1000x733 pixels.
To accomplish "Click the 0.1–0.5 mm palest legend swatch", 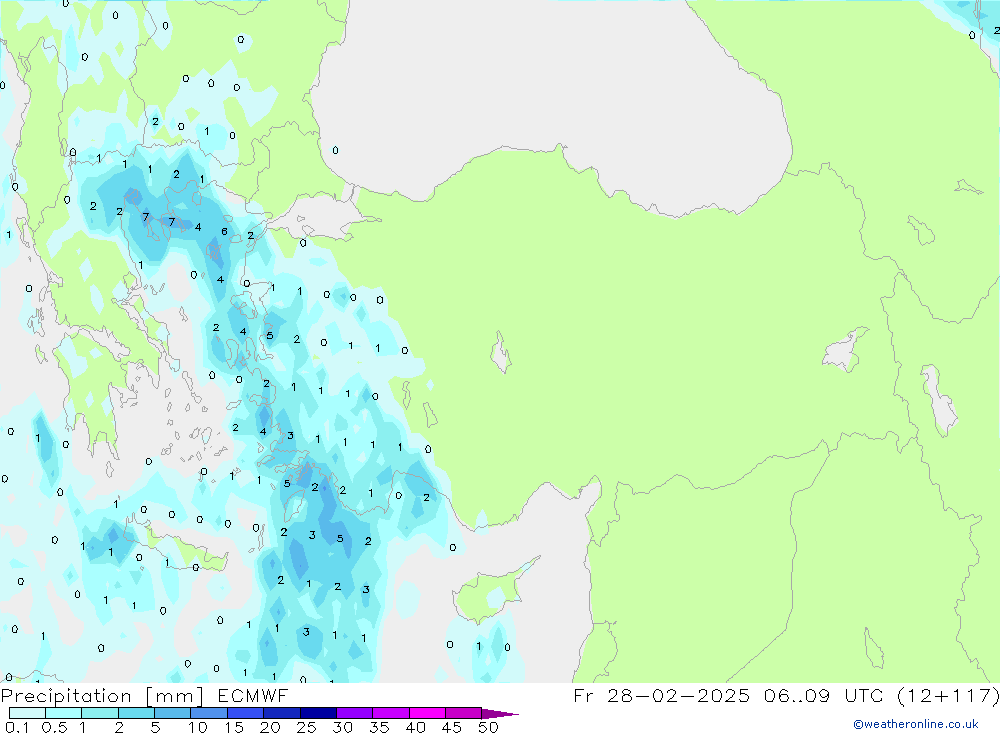I will 27,713.
